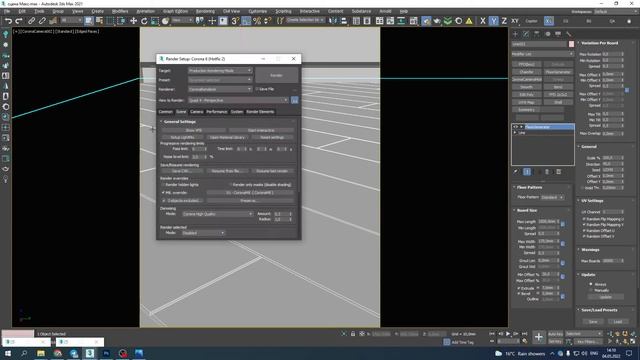Switch to Performance tab in Render Setup
Image resolution: width=640 pixels, height=360 pixels.
[217, 111]
